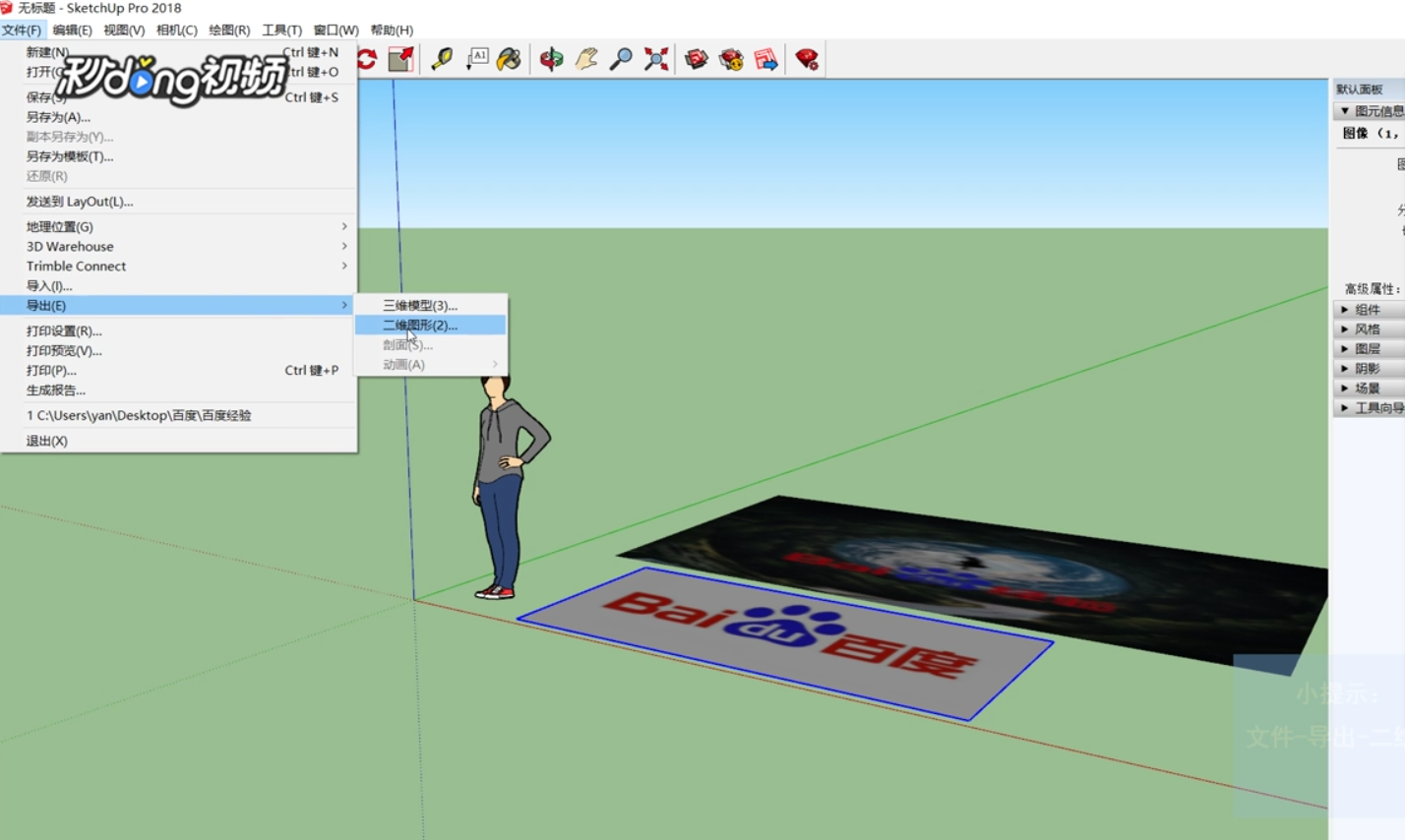Open Extension Warehouse toolbar icon
This screenshot has width=1405, height=840.
[731, 59]
